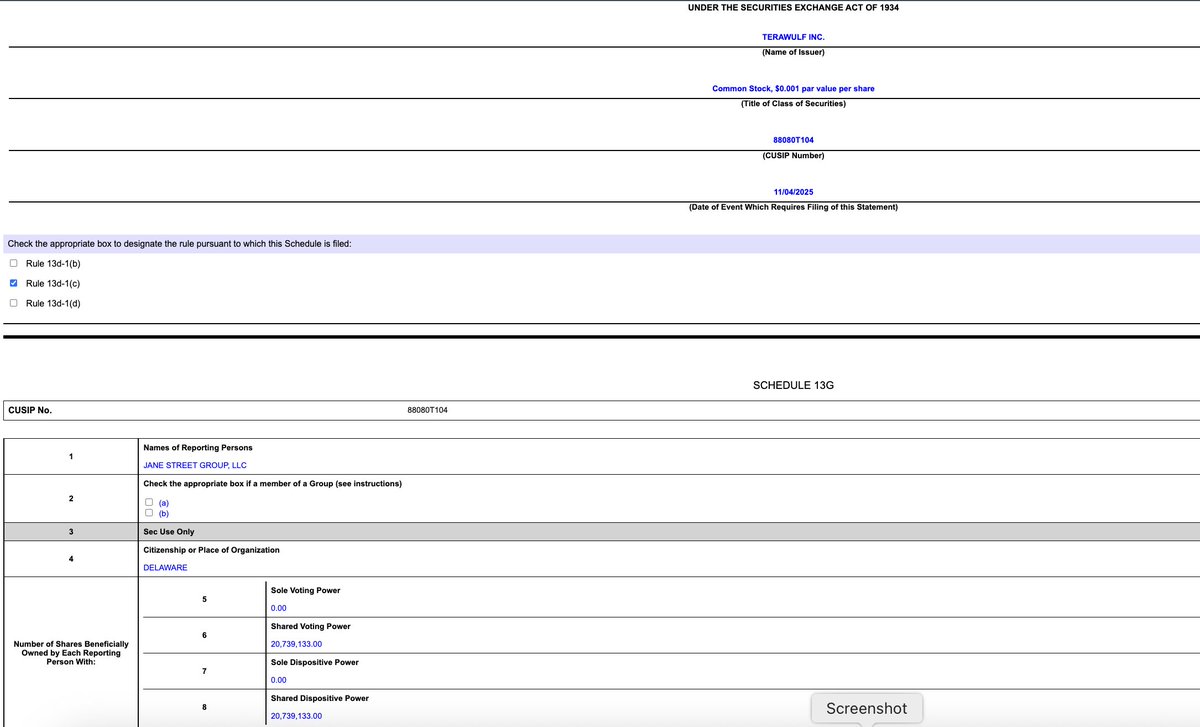Viewport: 1200px width, 727px height.
Task: Click the Sole Dispositive Power label
Action: (x=315, y=662)
